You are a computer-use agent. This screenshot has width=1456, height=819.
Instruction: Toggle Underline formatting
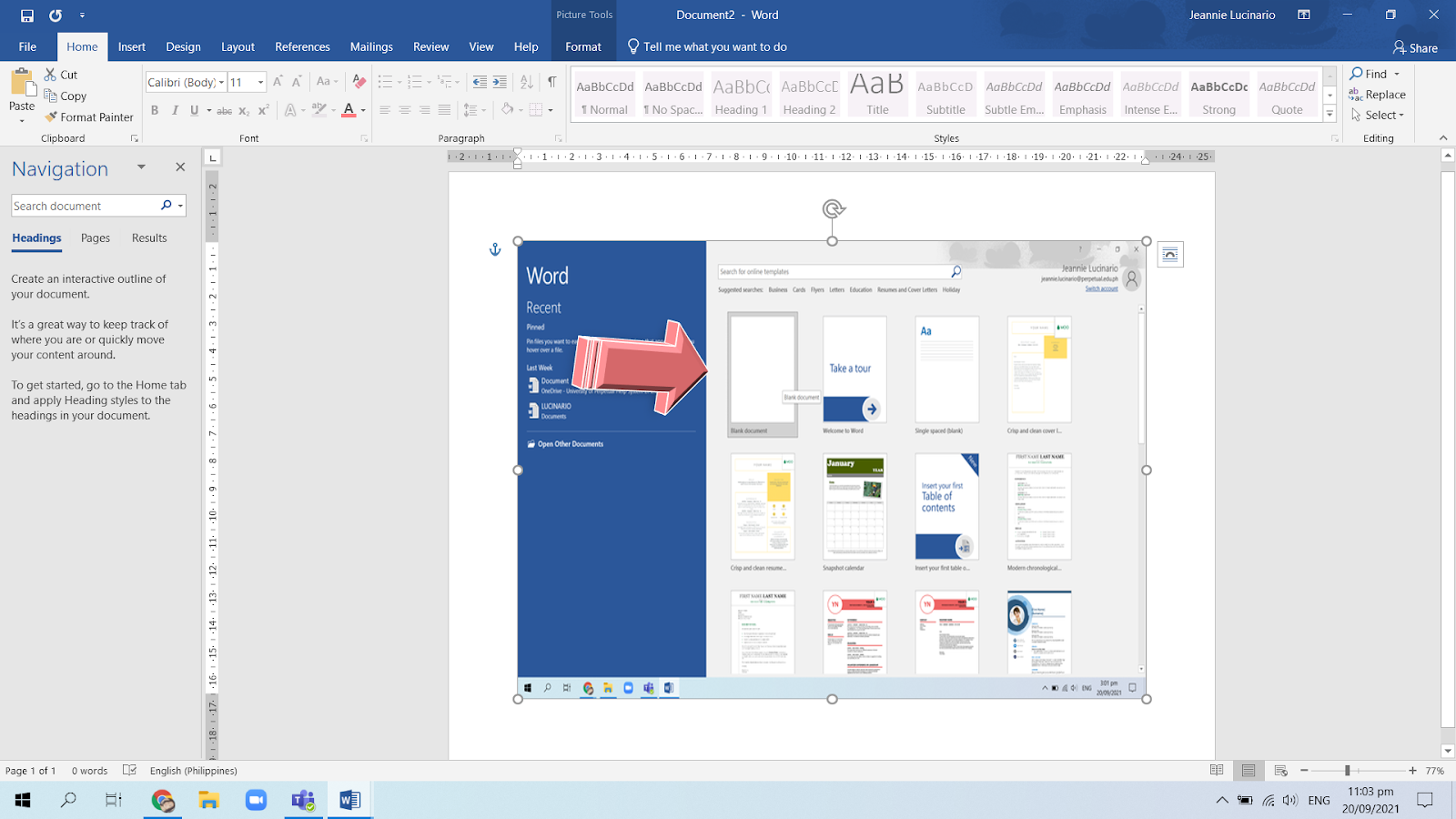point(194,110)
